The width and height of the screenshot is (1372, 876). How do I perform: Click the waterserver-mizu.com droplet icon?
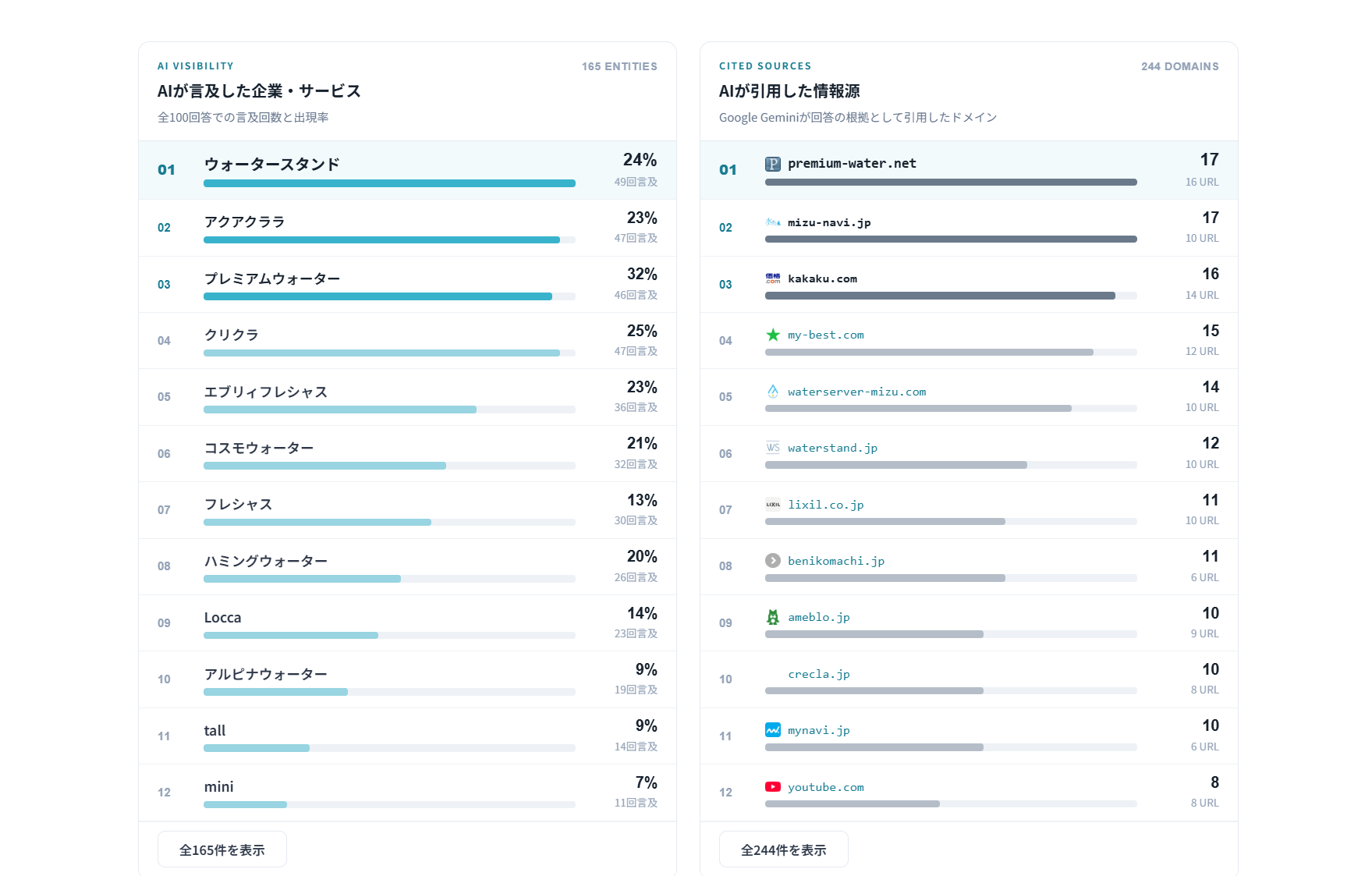coord(772,392)
